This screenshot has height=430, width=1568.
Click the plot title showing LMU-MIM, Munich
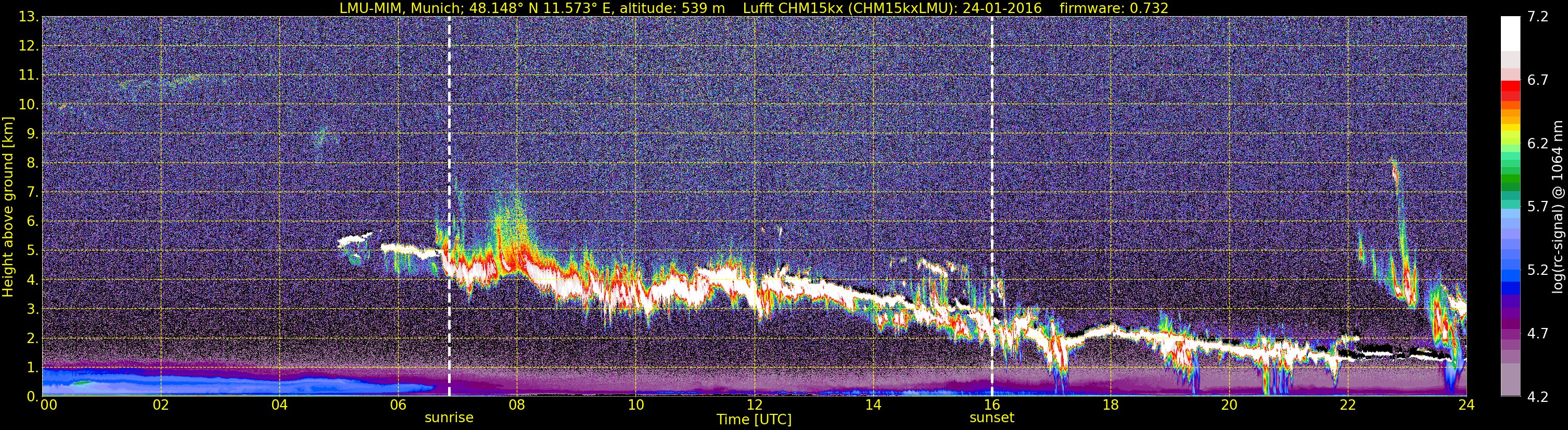coord(754,8)
